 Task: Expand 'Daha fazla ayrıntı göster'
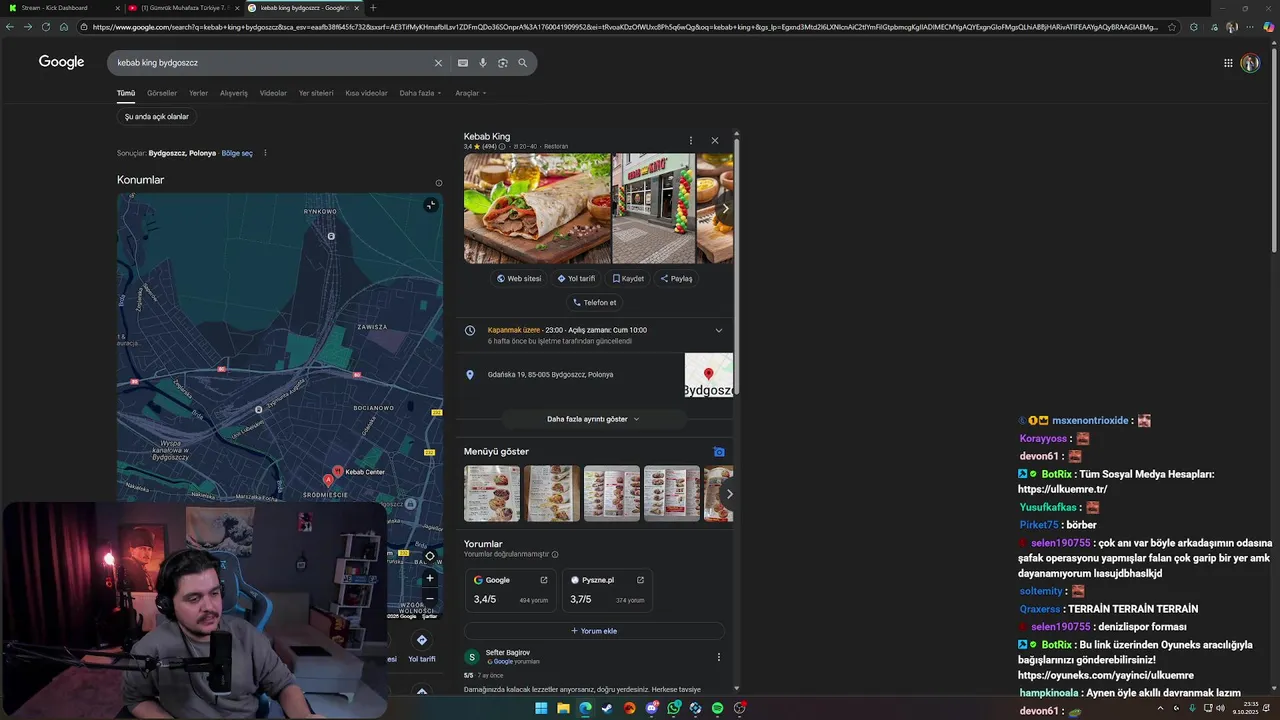click(592, 419)
